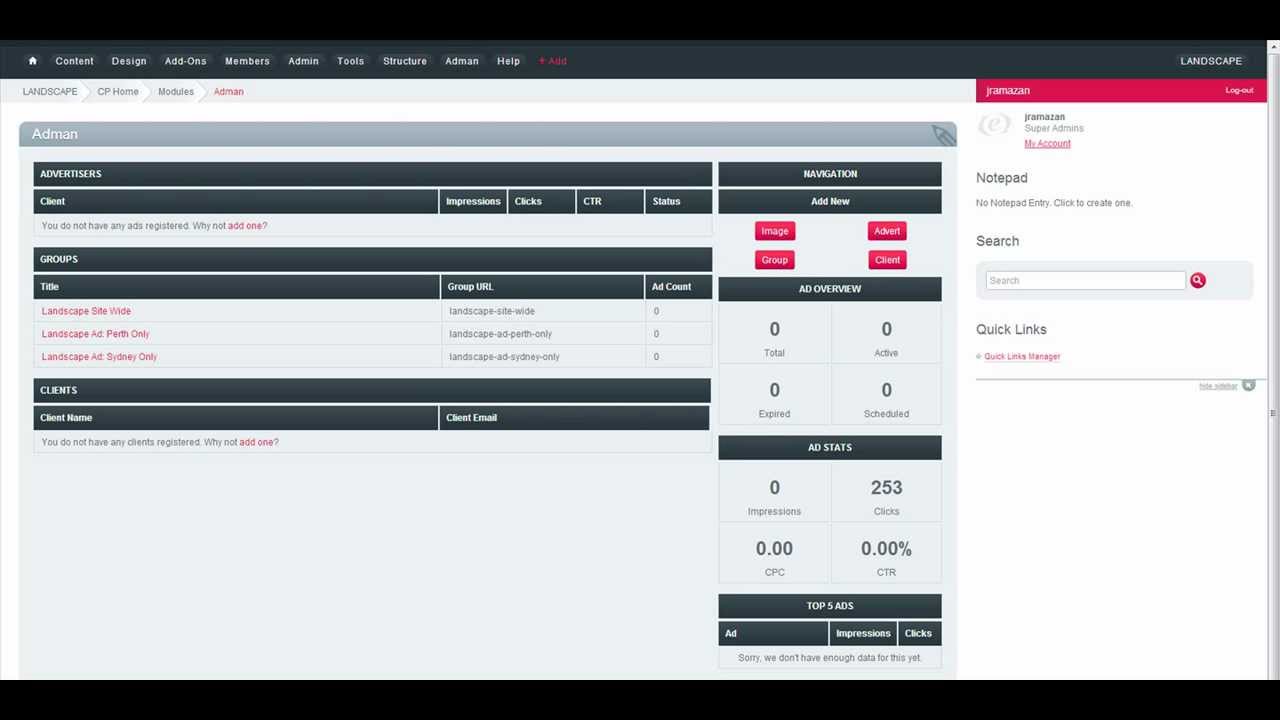Viewport: 1280px width, 720px height.
Task: Open the Content menu
Action: (74, 61)
